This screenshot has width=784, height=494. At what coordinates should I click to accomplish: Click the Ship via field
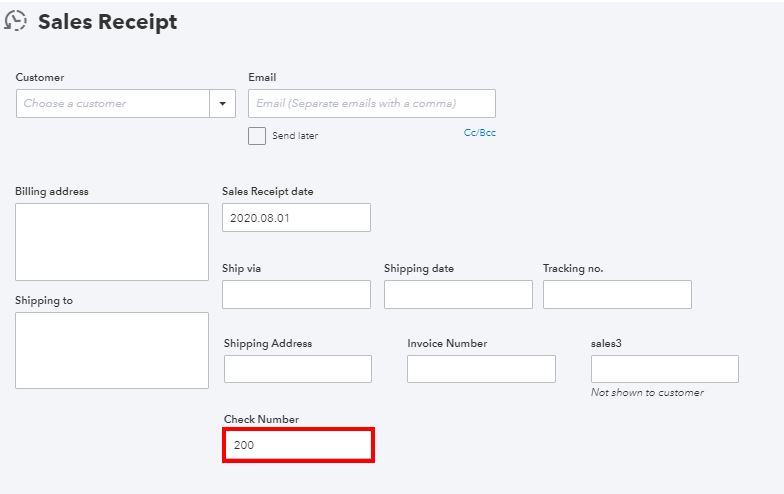coord(296,294)
